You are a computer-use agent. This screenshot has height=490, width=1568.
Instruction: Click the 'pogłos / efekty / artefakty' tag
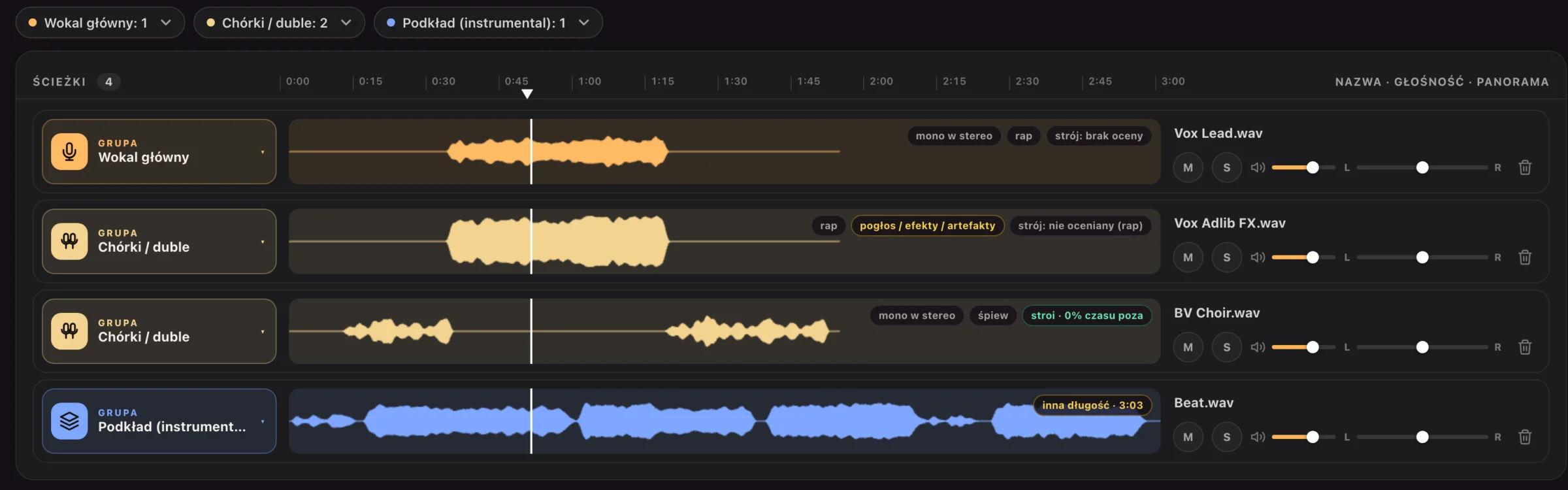pyautogui.click(x=927, y=225)
